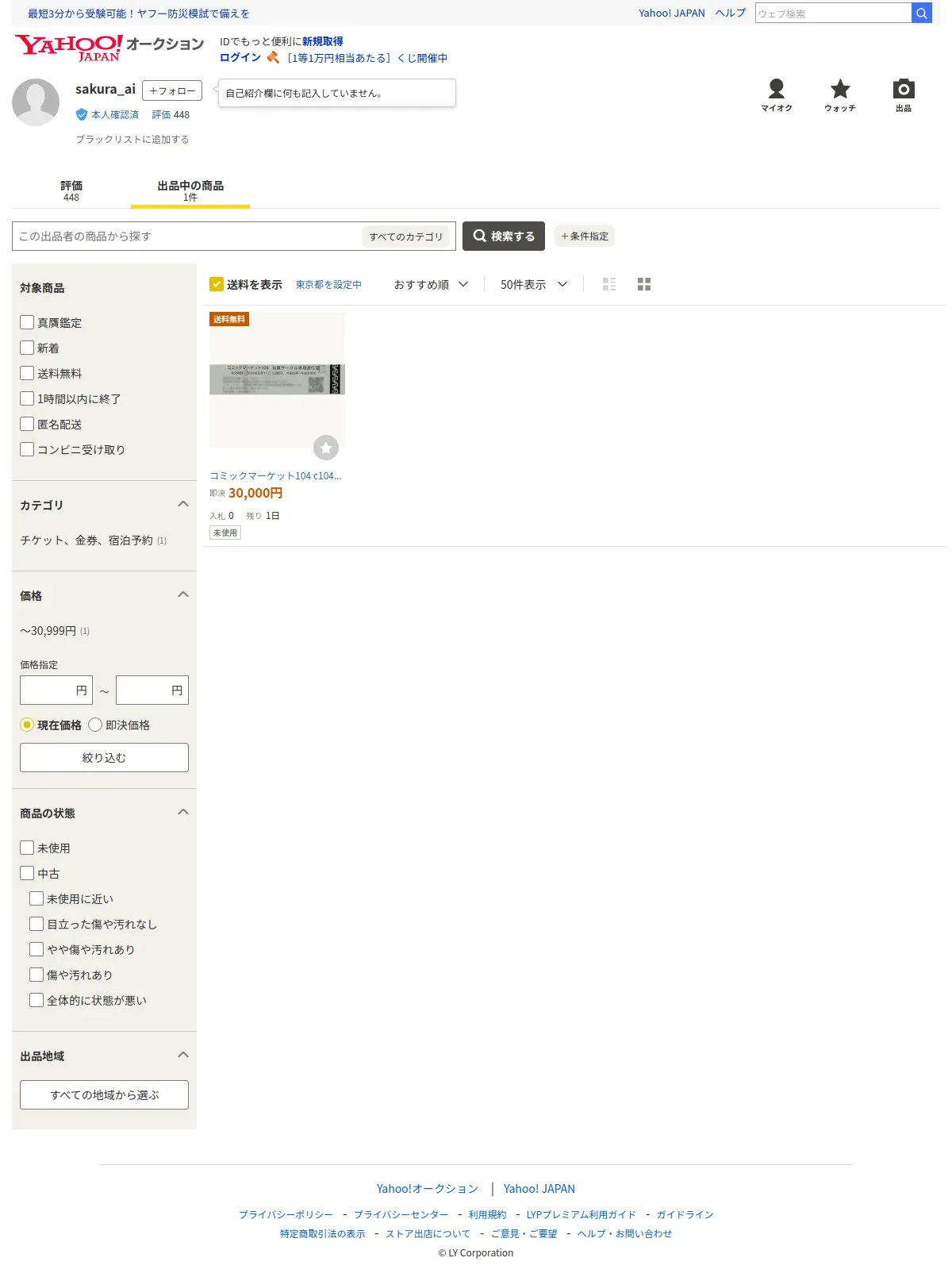The image size is (952, 1273).
Task: Open the 防災模試 banner link at top
Action: click(138, 13)
